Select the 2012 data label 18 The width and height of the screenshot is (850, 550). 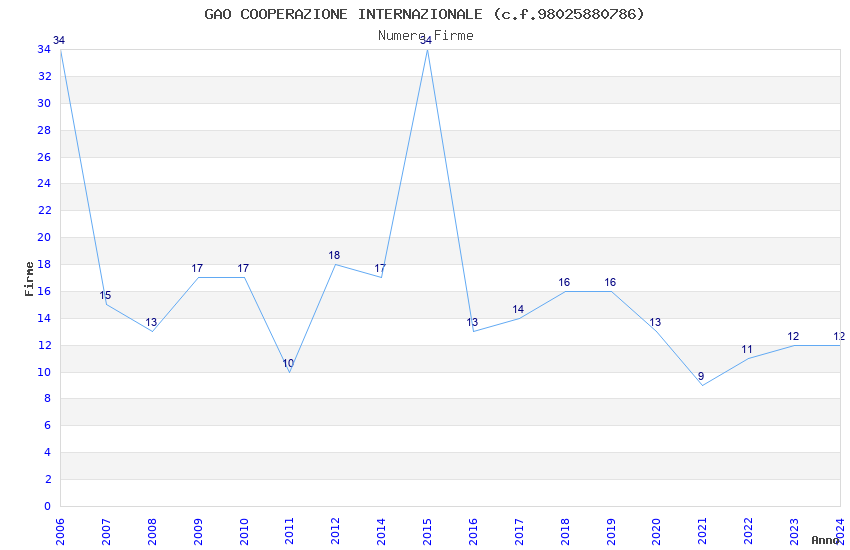[x=334, y=255]
